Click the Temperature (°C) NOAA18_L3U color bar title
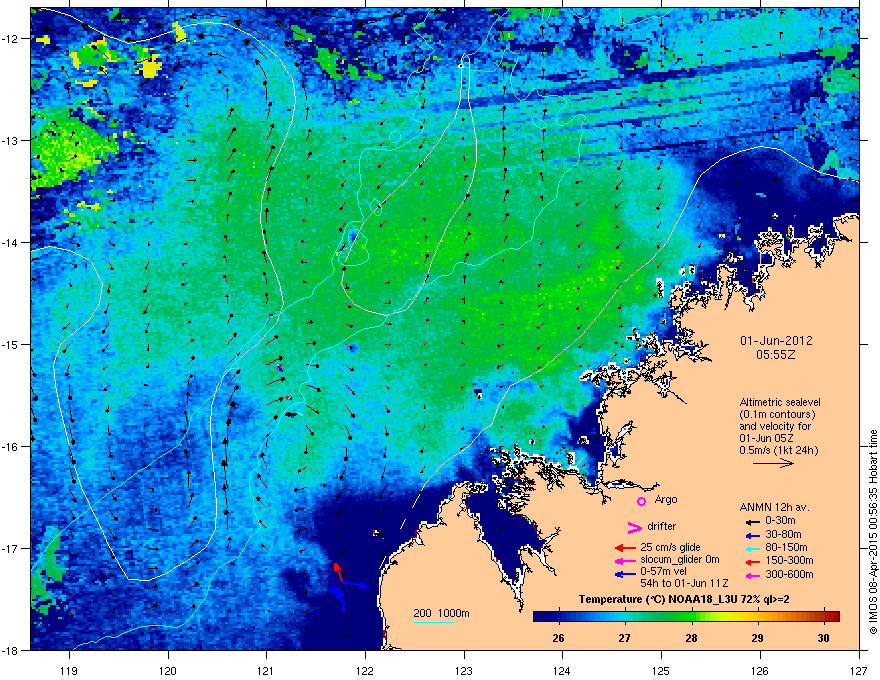This screenshot has width=880, height=680. pos(684,599)
